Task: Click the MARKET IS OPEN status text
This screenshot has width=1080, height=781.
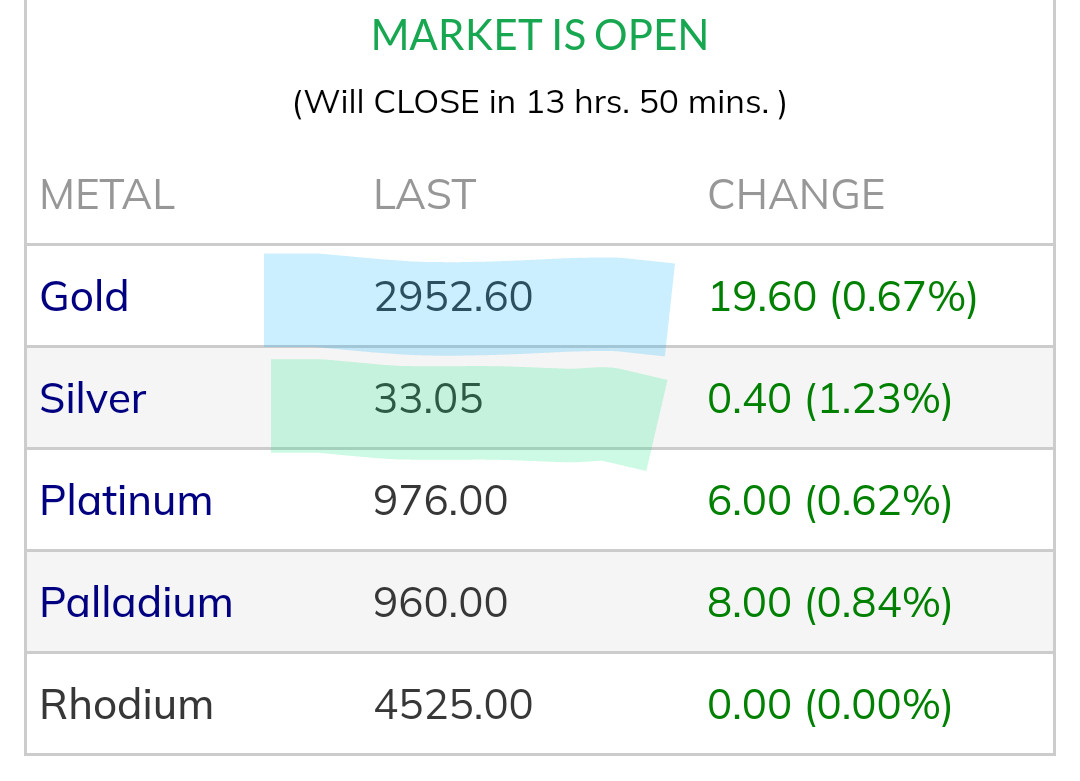Action: [x=540, y=36]
